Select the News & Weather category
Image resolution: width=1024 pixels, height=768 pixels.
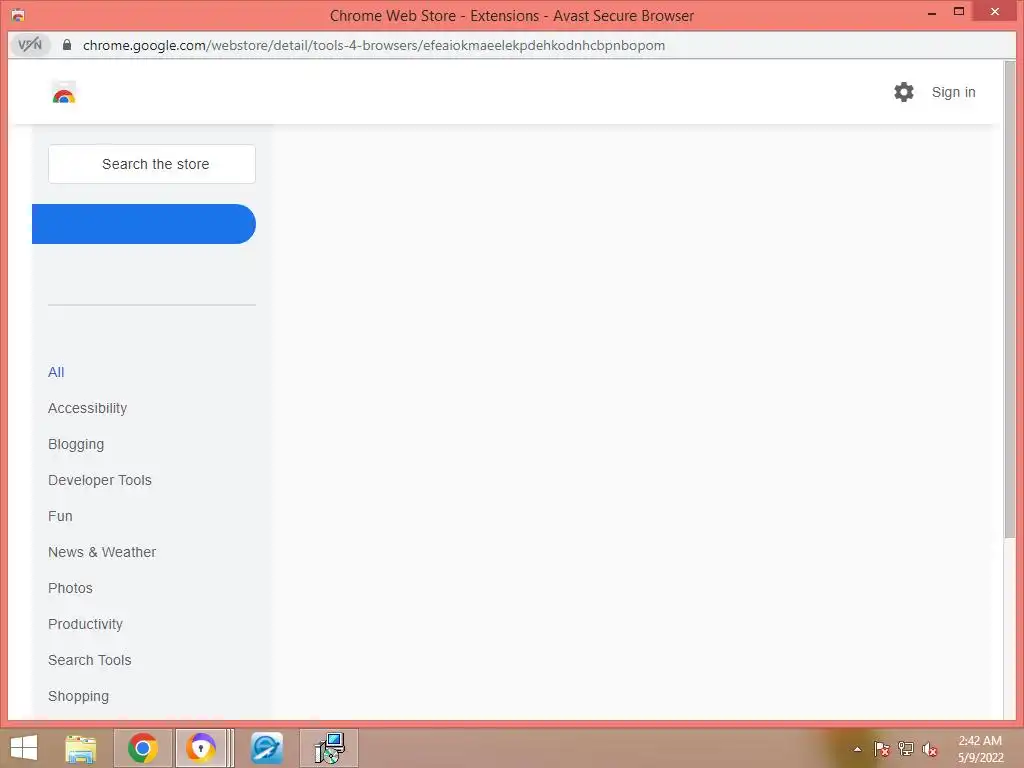[102, 552]
